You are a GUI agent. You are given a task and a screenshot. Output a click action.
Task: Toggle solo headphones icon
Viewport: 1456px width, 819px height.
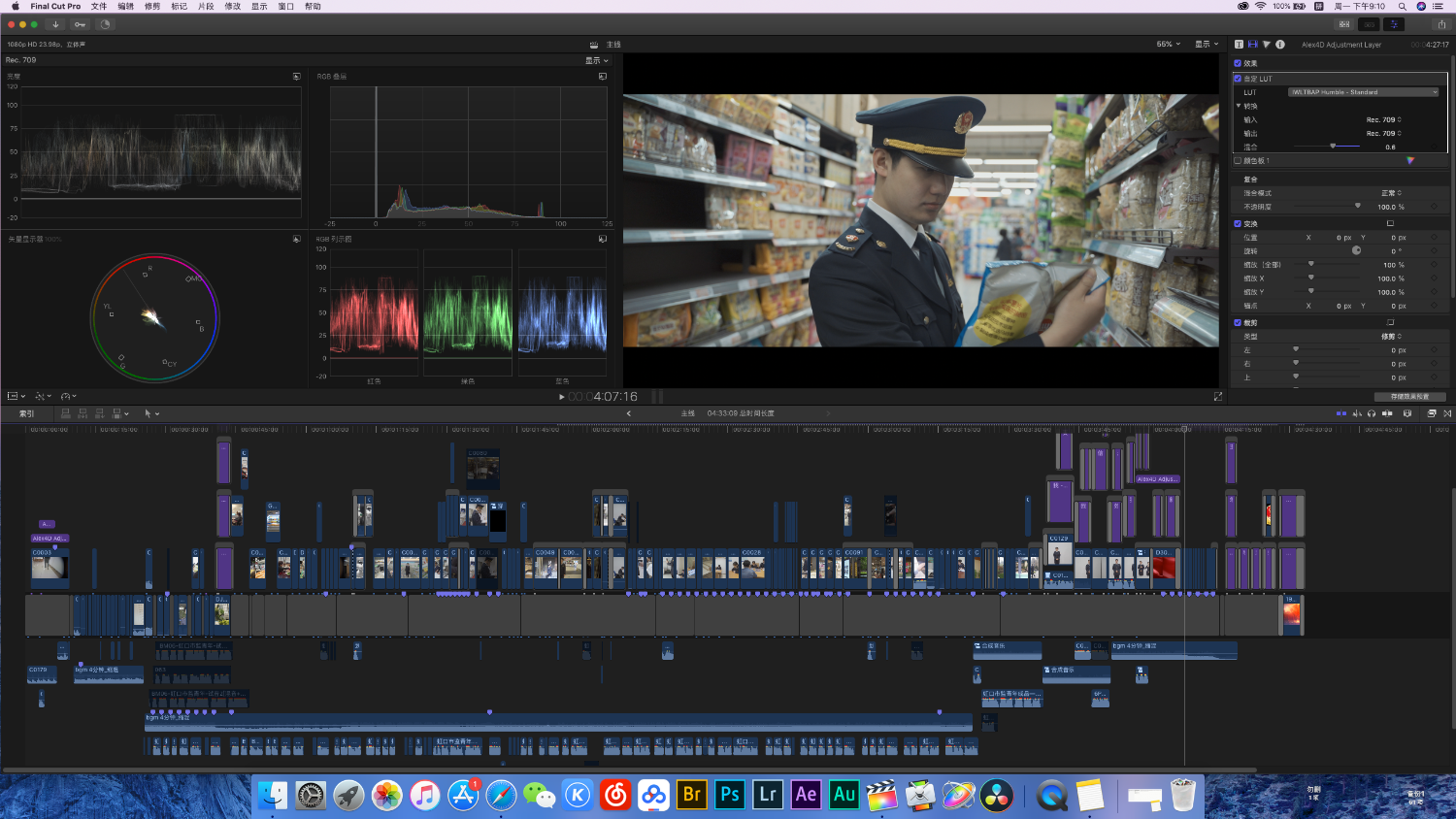click(1372, 413)
